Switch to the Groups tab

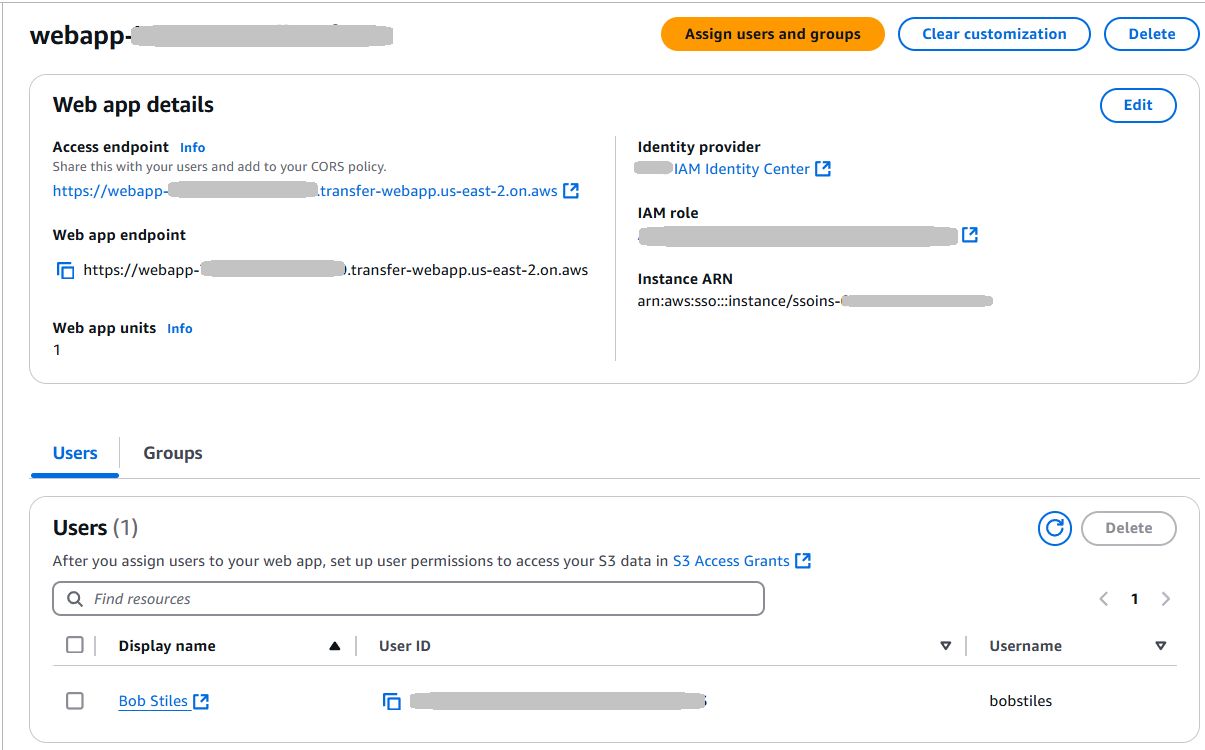point(173,453)
